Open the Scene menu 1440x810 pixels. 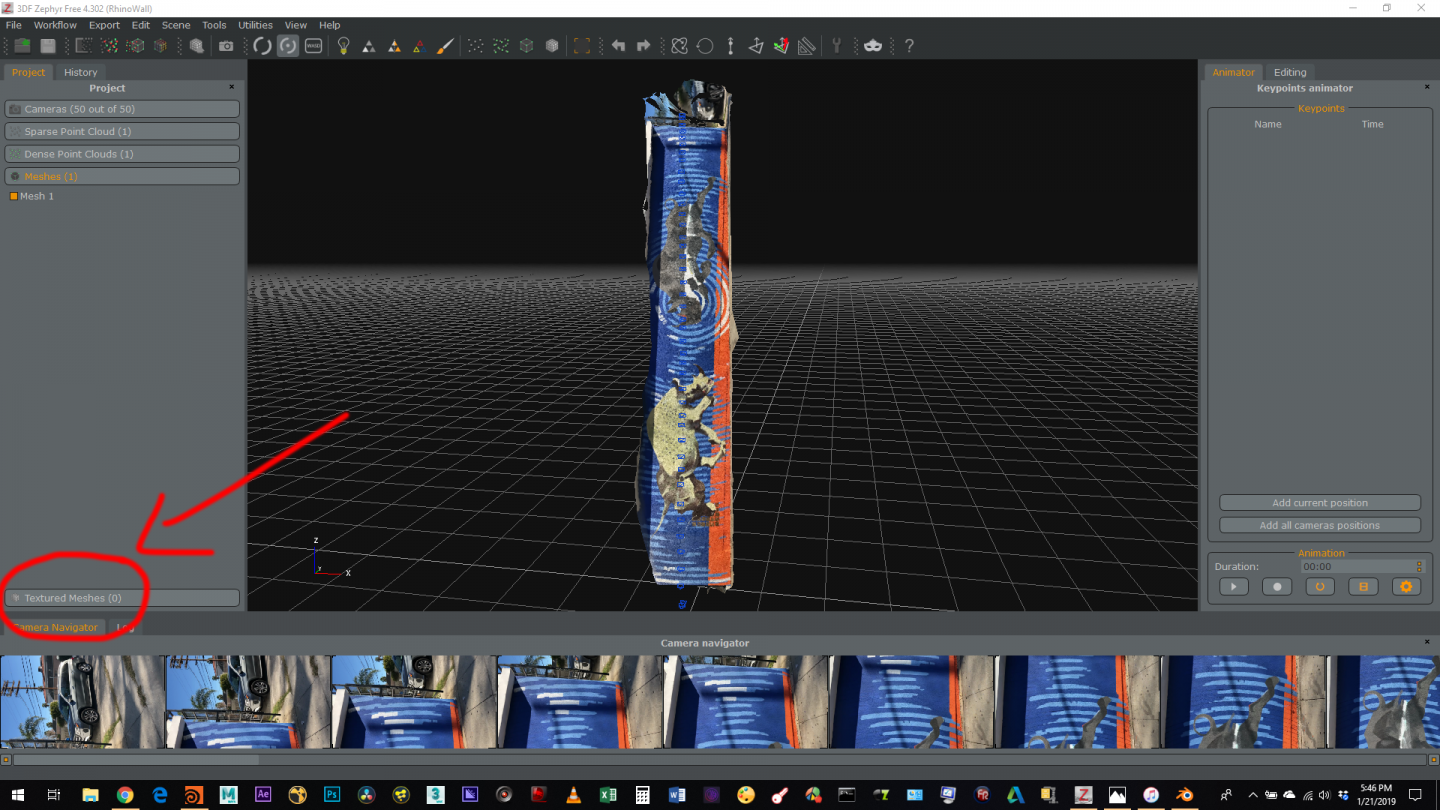pos(176,25)
